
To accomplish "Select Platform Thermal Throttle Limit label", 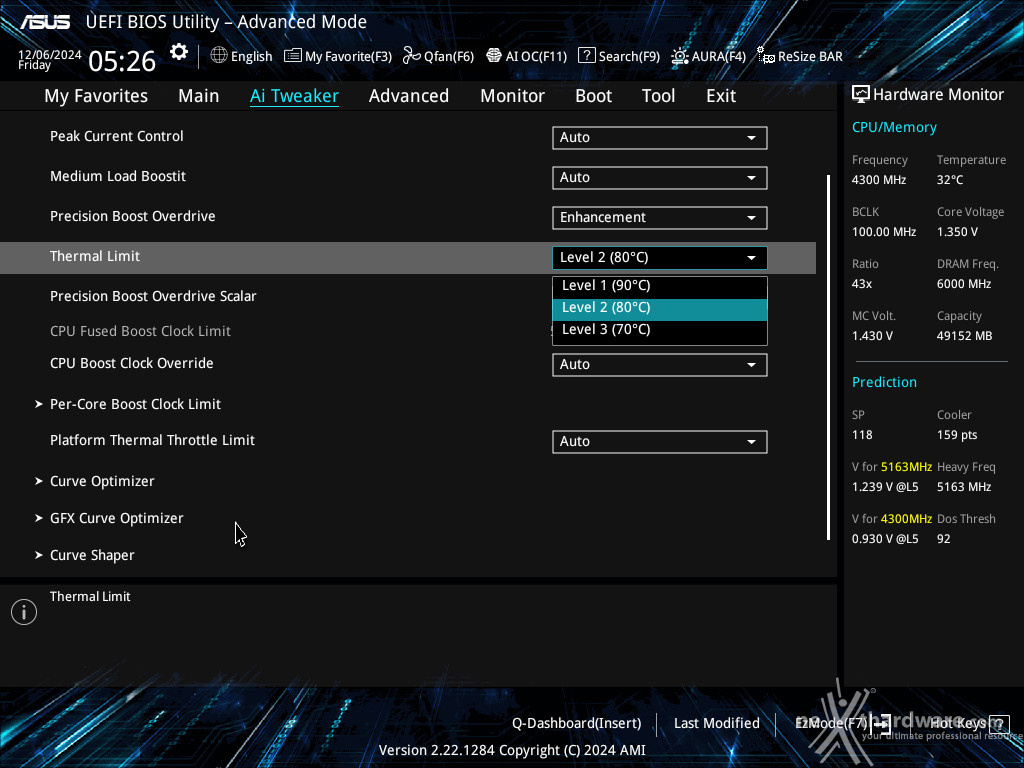I will click(152, 440).
